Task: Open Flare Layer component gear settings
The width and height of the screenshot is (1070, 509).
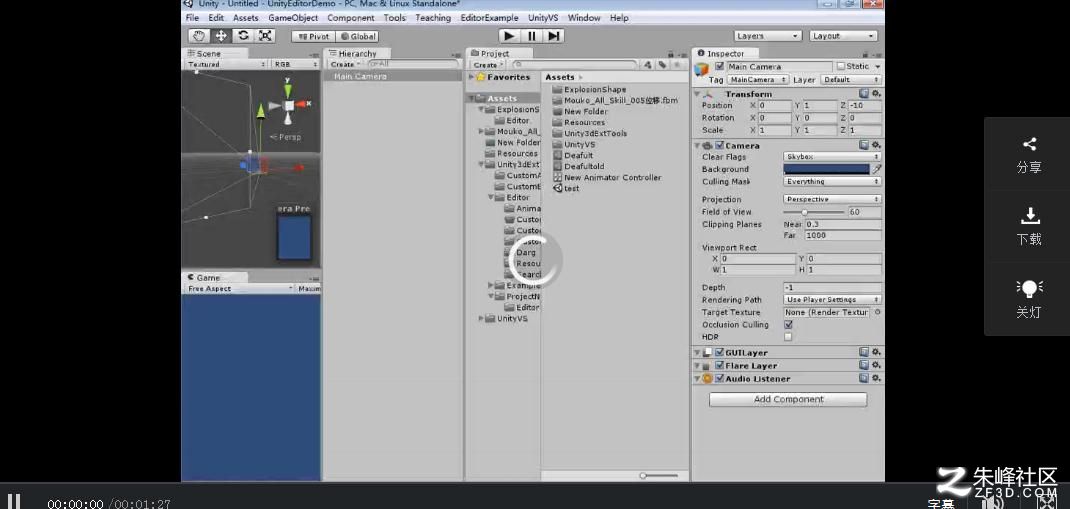Action: (876, 365)
